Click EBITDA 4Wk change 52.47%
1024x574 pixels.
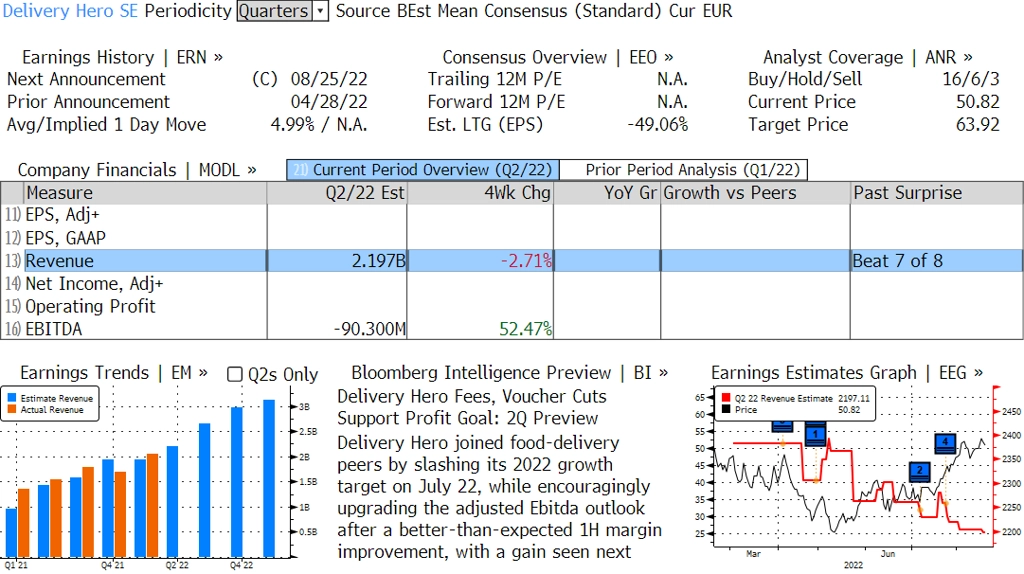pyautogui.click(x=526, y=329)
